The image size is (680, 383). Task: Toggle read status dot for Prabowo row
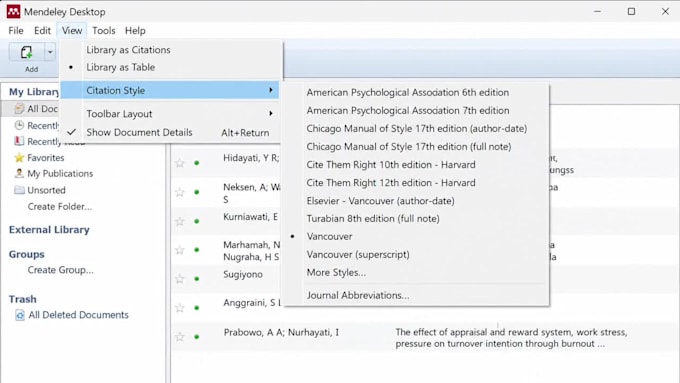click(x=197, y=337)
